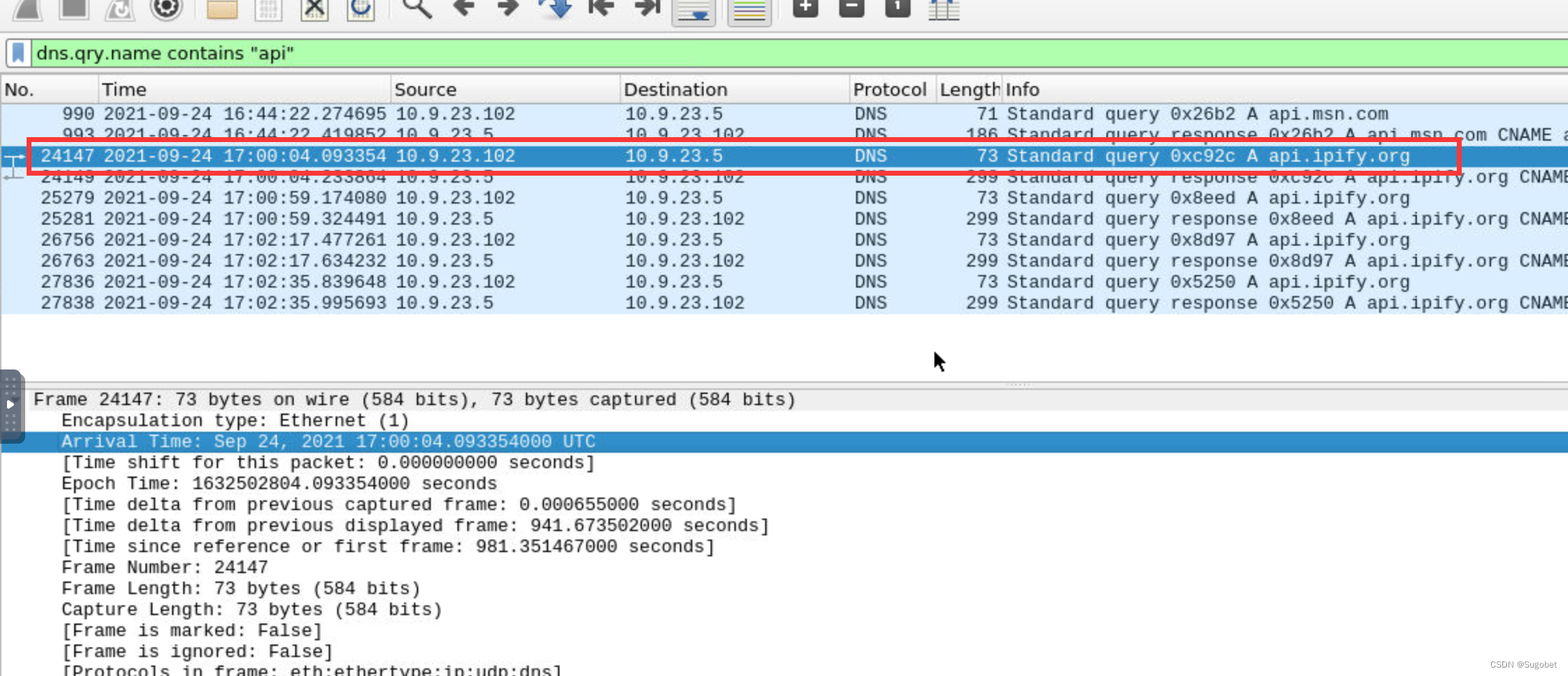Select packet 25281 response 0x8eed
The height and width of the screenshot is (676, 1568).
tap(784, 219)
